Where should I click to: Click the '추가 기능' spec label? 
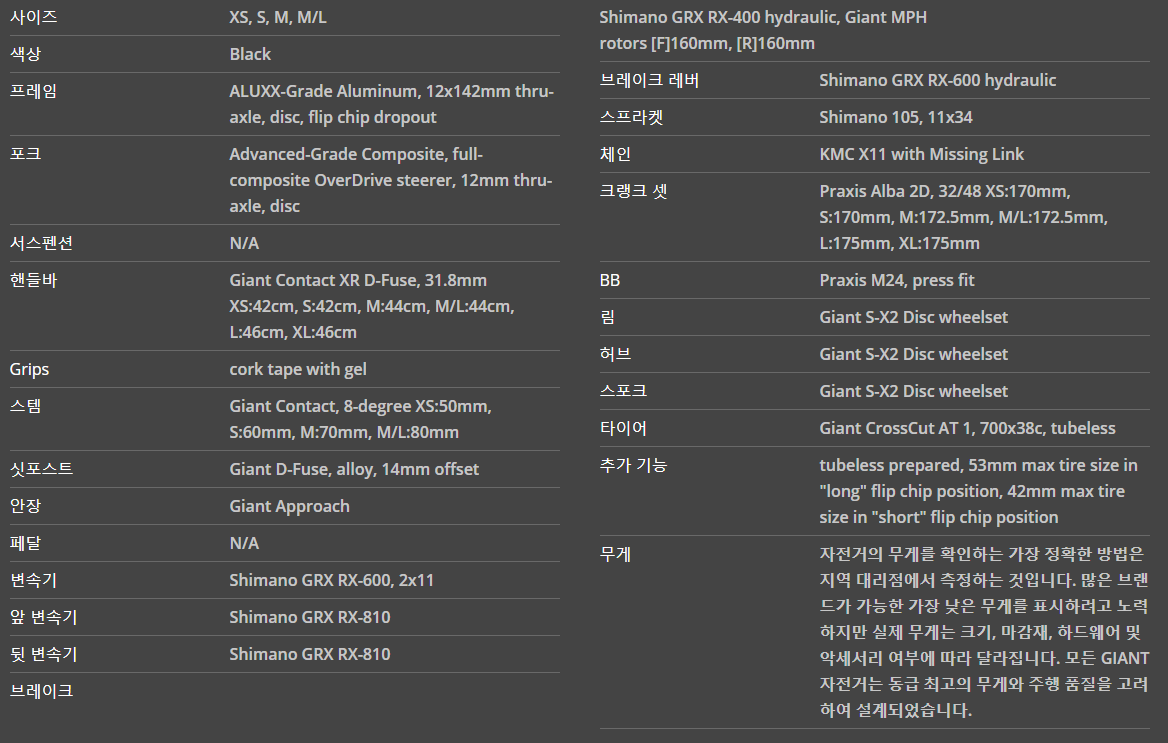pos(633,466)
